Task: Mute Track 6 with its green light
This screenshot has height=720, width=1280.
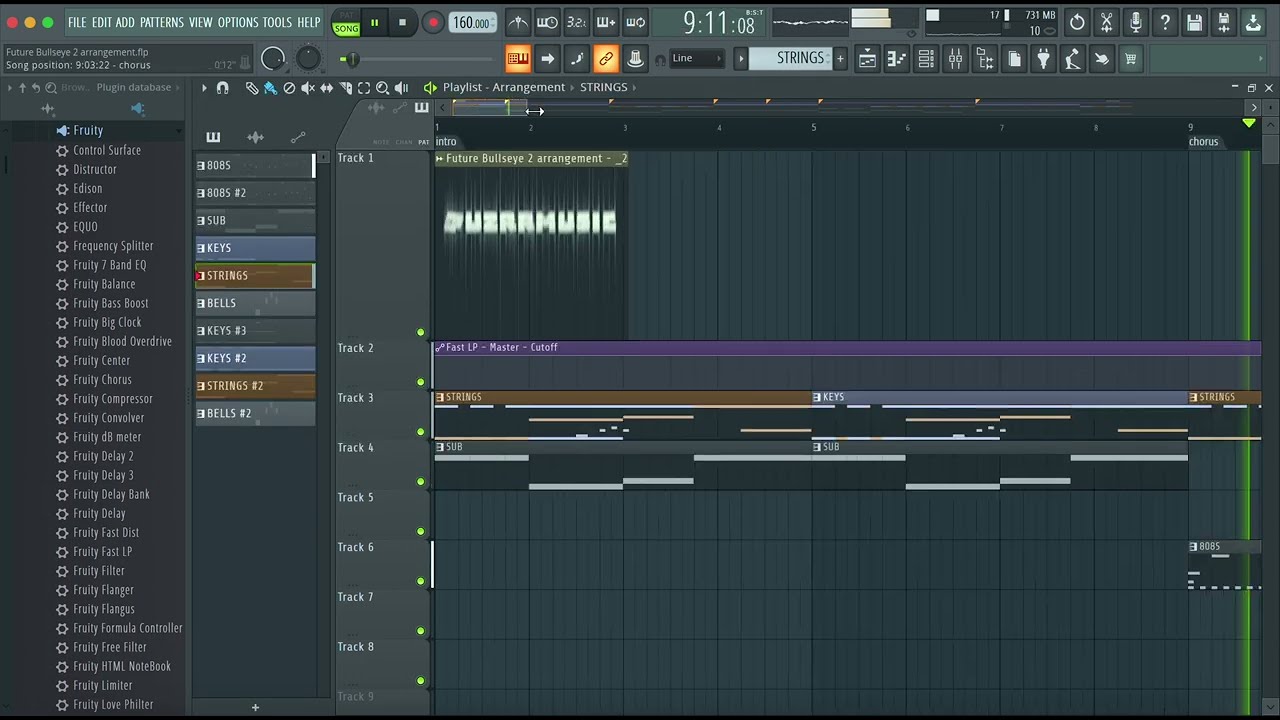Action: (421, 581)
